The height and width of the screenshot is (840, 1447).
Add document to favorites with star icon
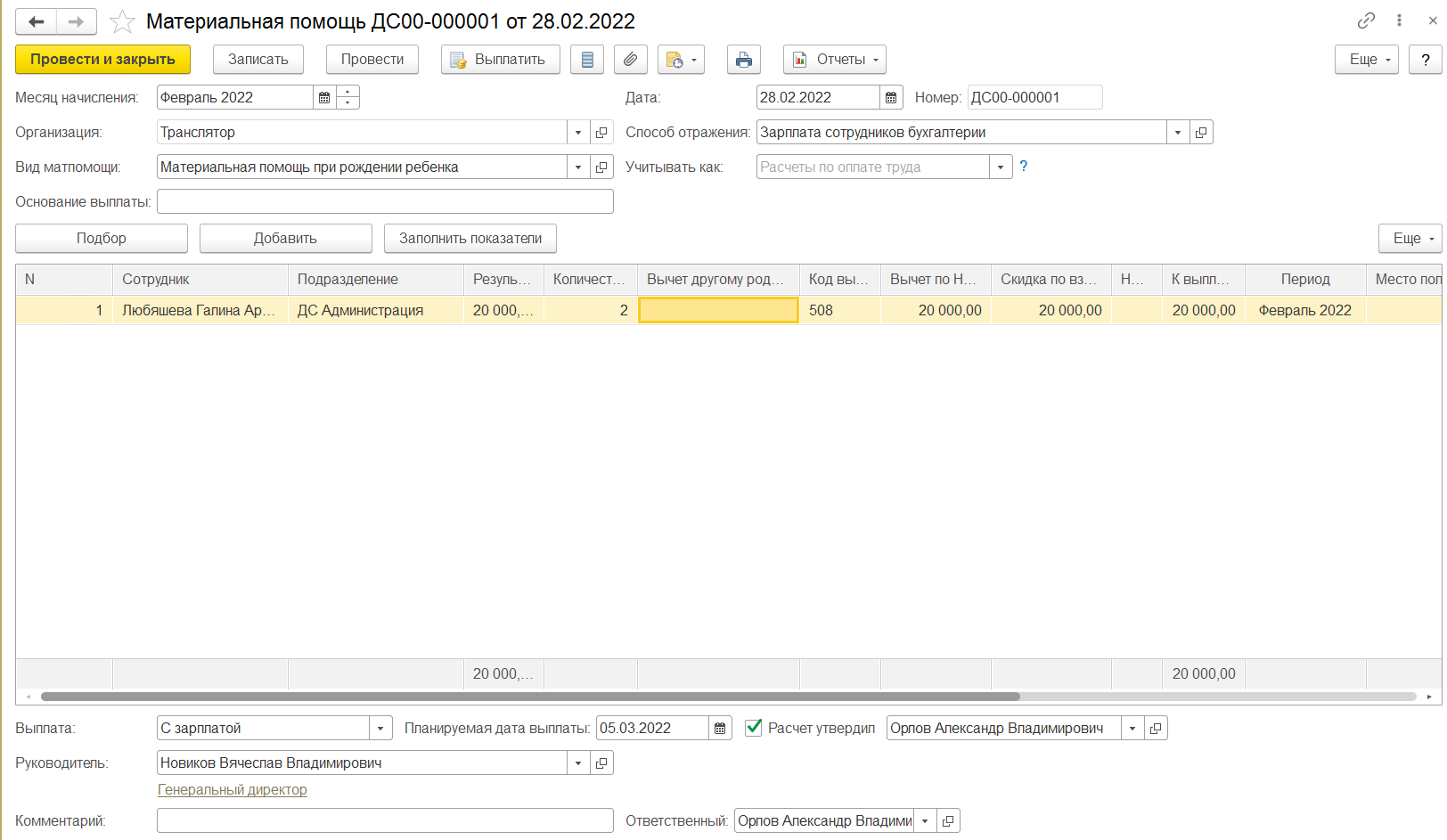pyautogui.click(x=122, y=21)
